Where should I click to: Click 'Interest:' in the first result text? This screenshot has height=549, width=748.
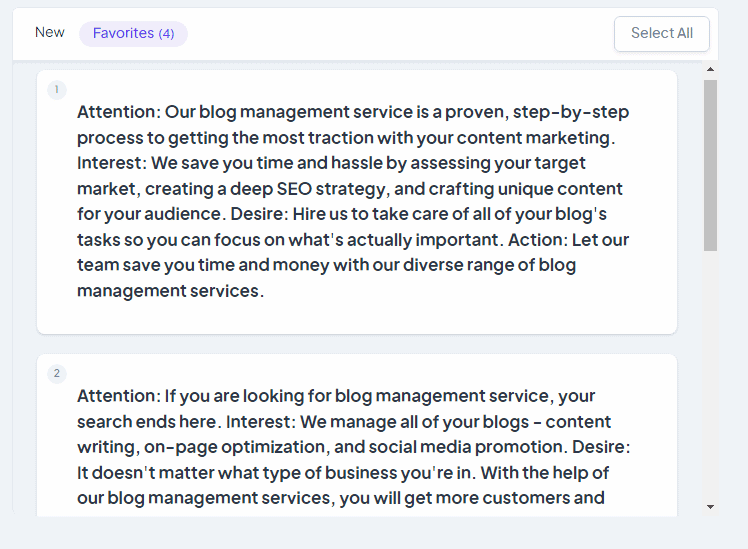(x=112, y=163)
